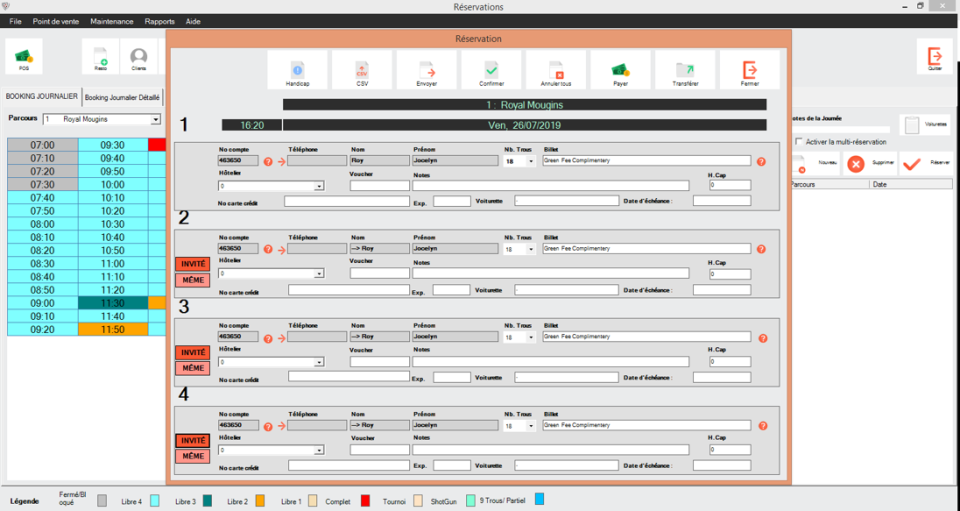The width and height of the screenshot is (960, 511).
Task: Select the 09:00 tee time slot
Action: click(43, 303)
